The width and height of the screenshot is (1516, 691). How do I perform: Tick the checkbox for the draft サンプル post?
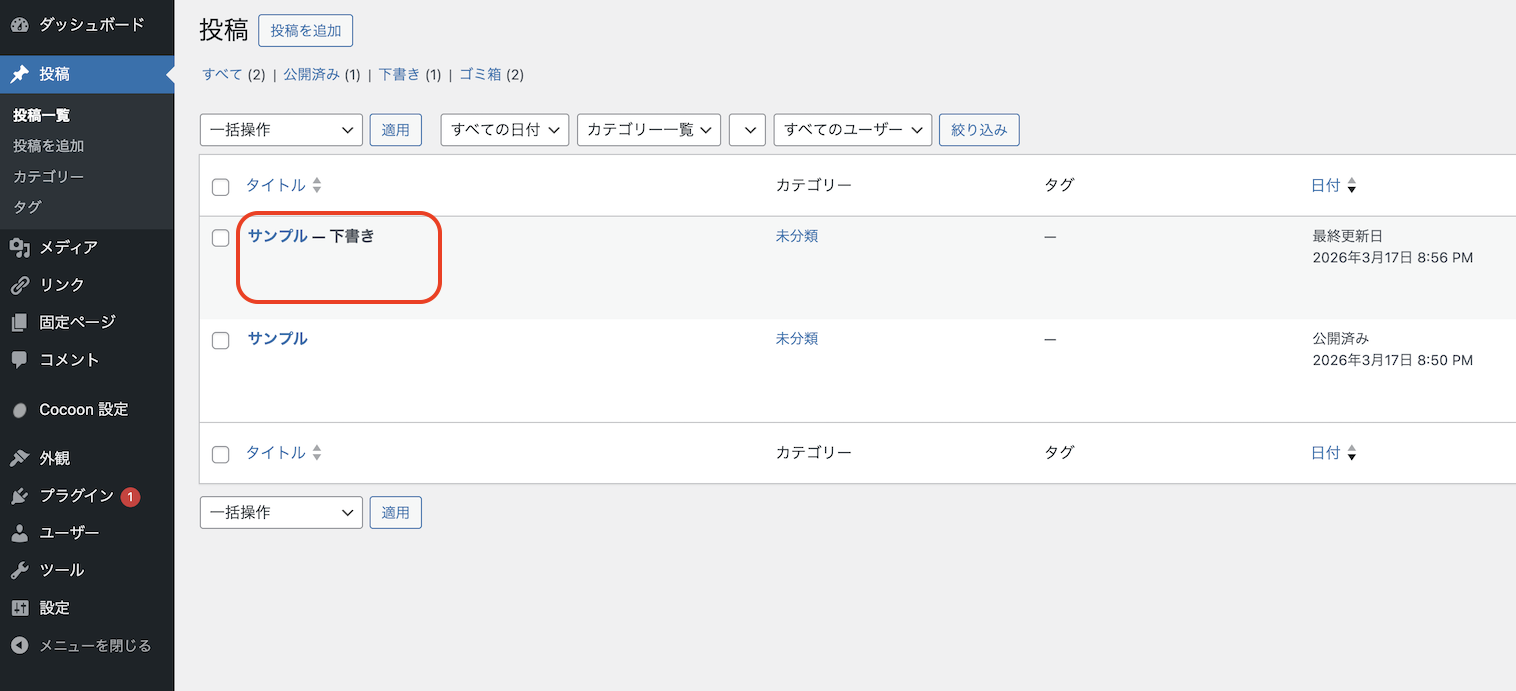[x=221, y=238]
